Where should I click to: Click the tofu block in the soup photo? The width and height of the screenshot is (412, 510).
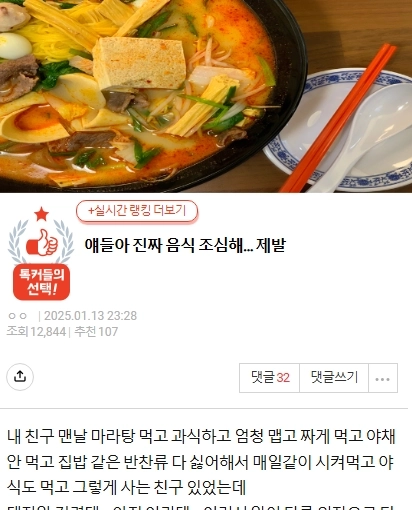(139, 63)
